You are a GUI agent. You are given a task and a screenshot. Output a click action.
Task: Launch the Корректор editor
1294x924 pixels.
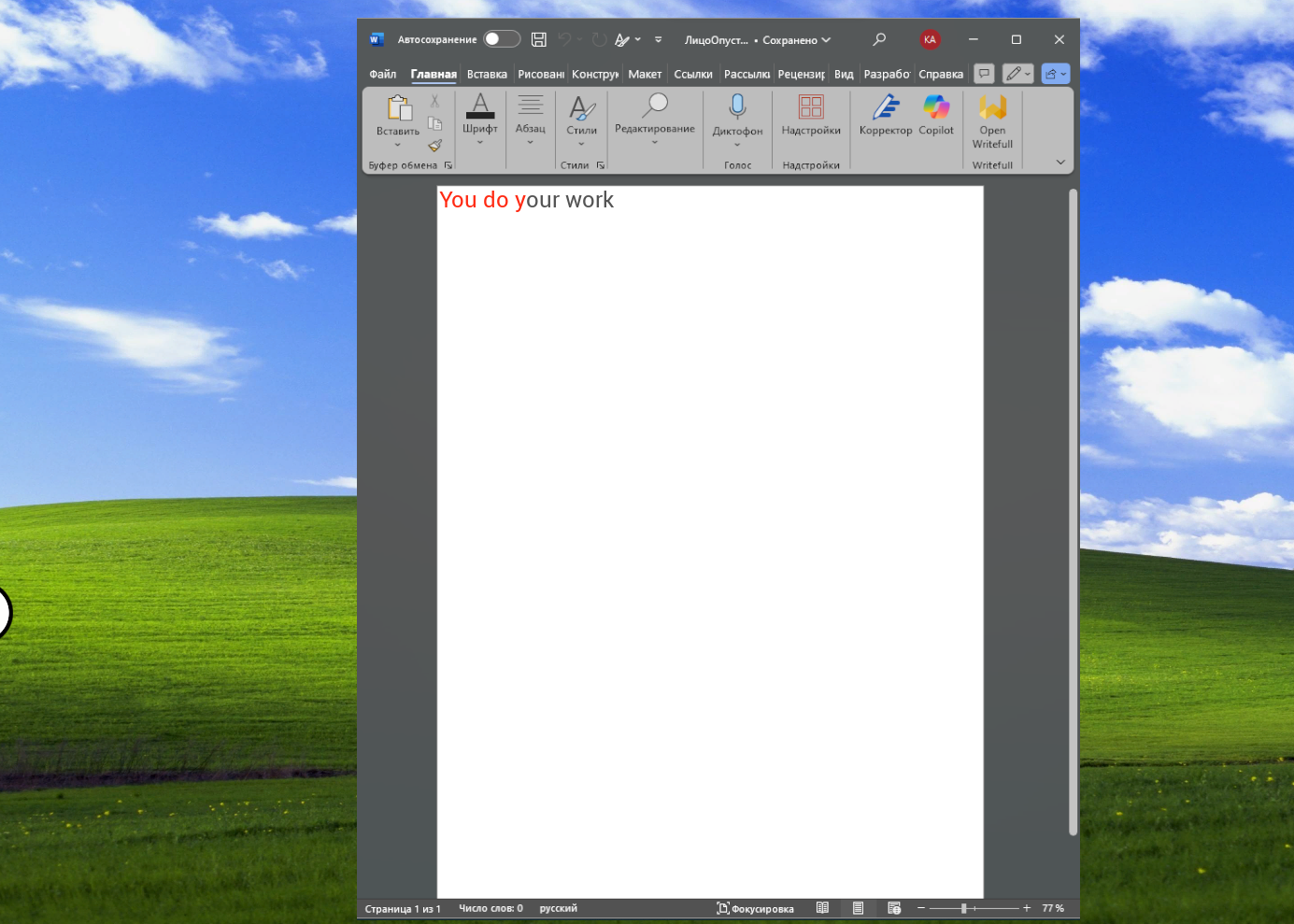click(x=886, y=116)
